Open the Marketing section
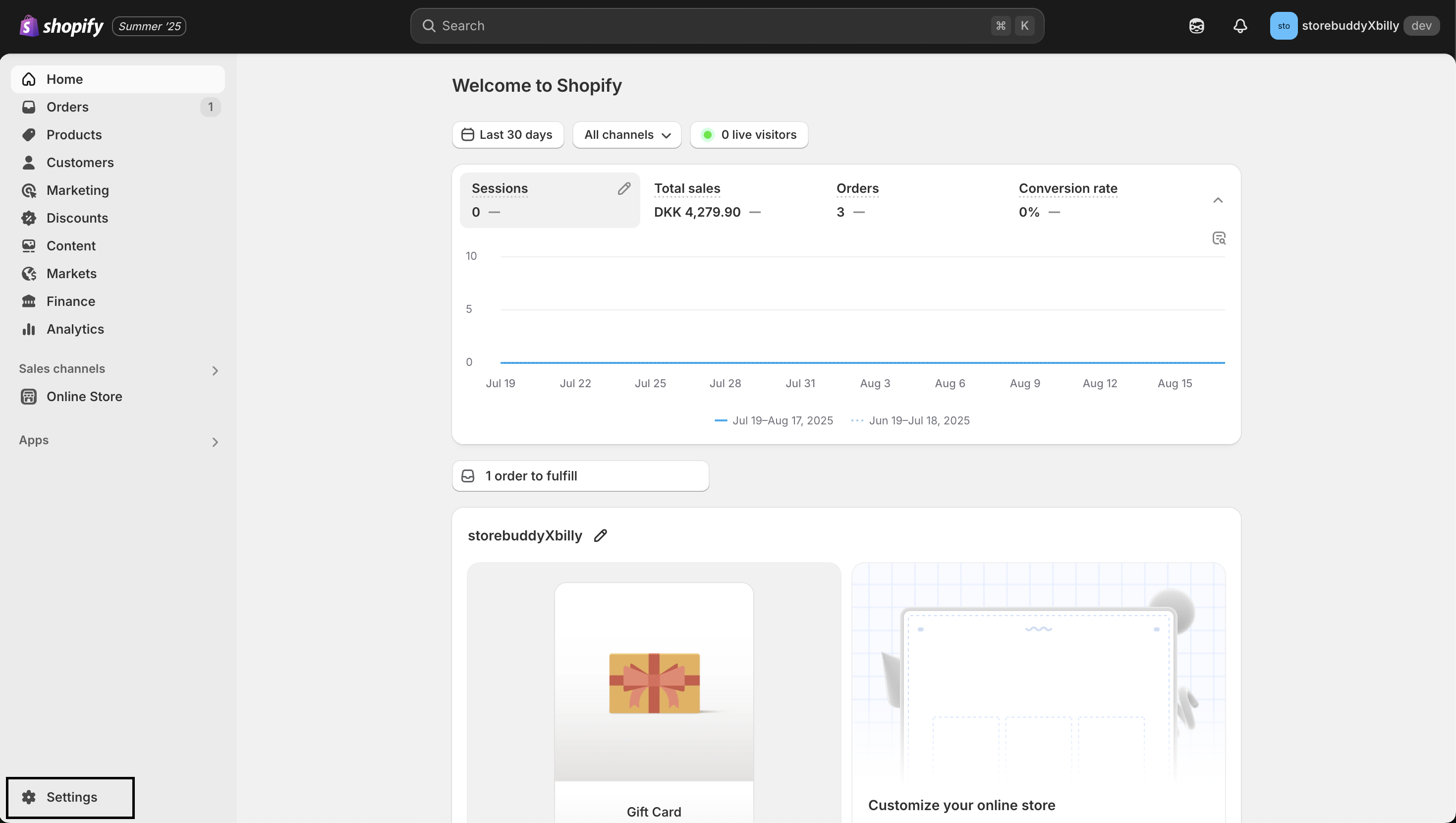This screenshot has width=1456, height=823. pos(117,190)
